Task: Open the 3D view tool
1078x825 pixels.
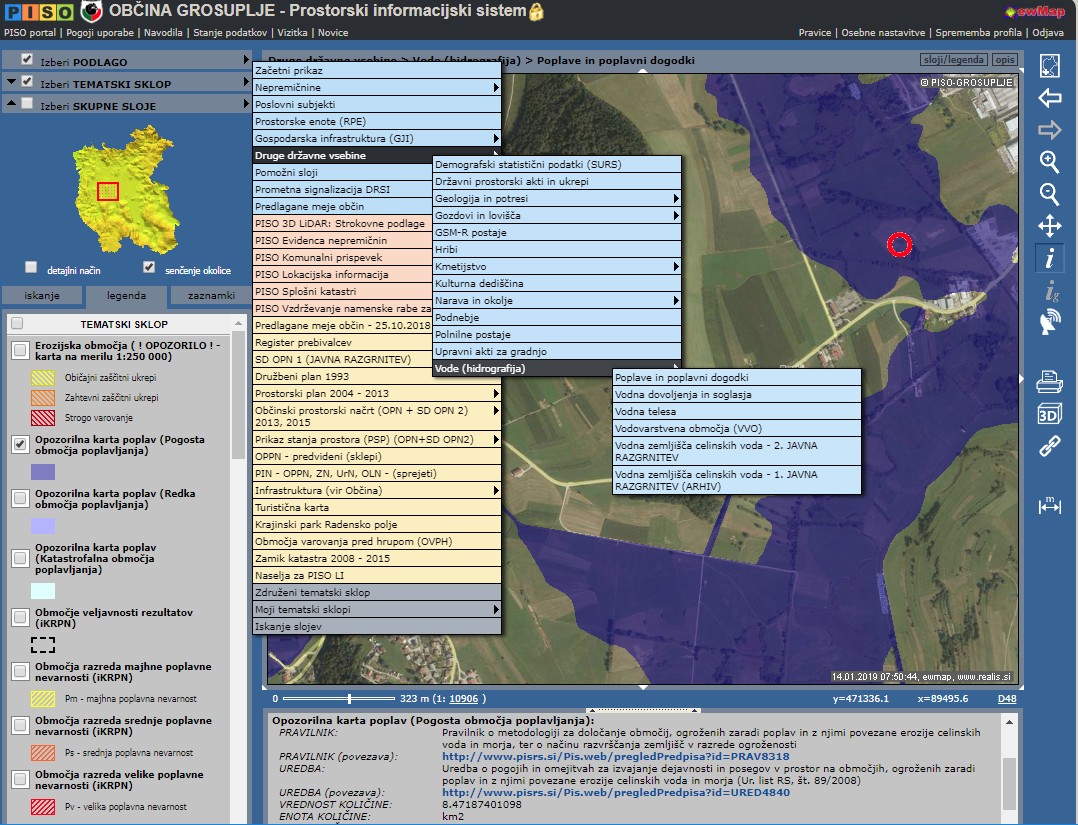Action: point(1049,413)
